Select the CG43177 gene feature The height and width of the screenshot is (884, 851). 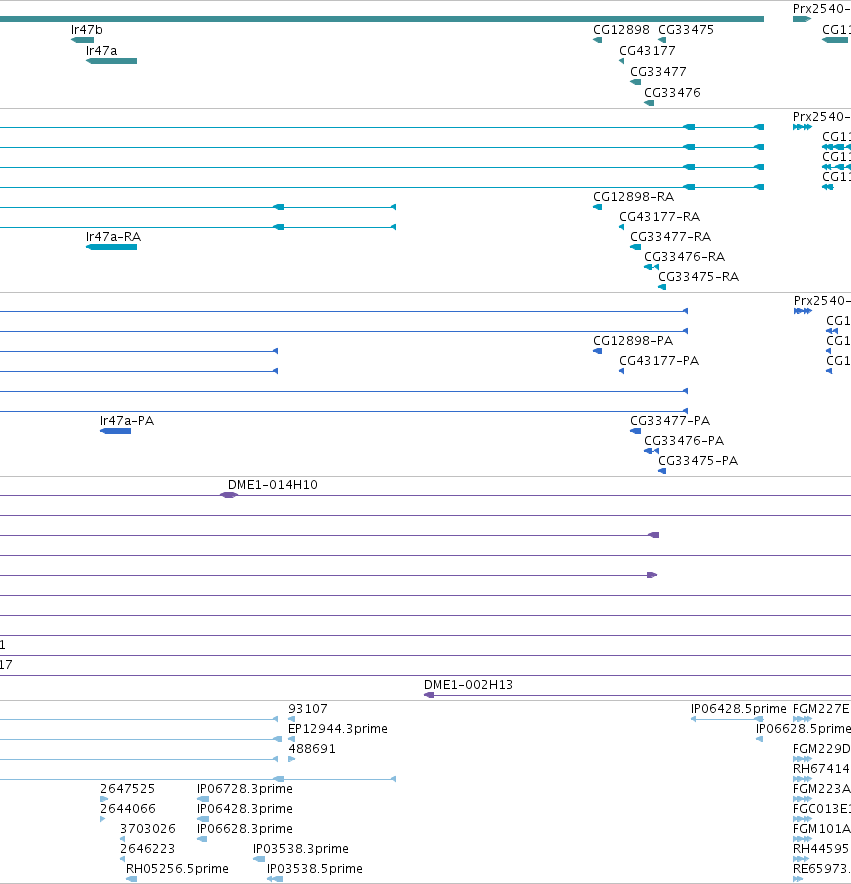point(621,61)
